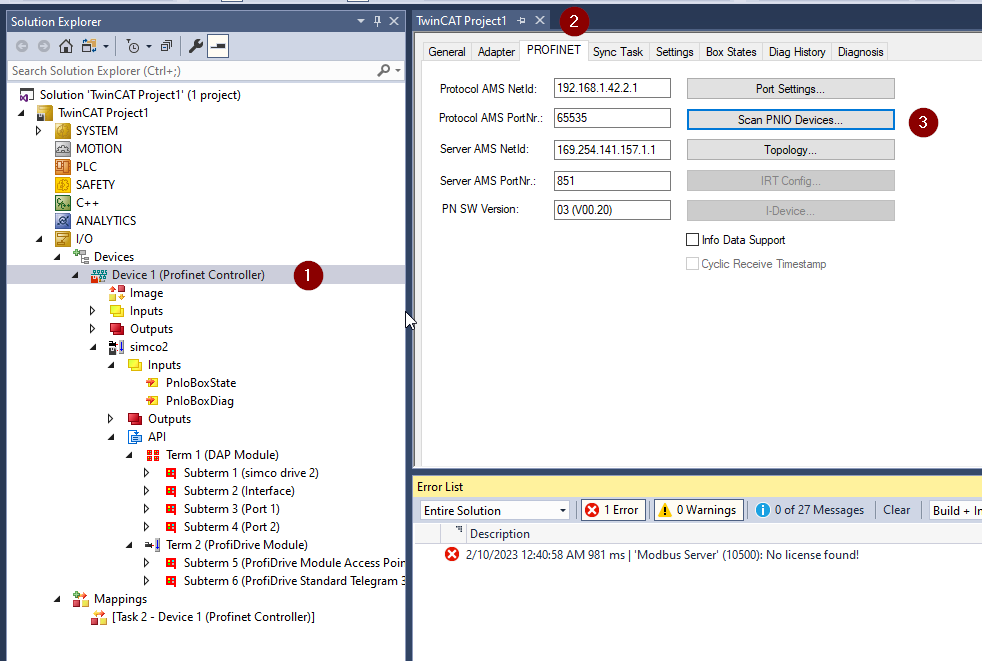The image size is (982, 661).
Task: Open the Diag History tab
Action: [797, 52]
